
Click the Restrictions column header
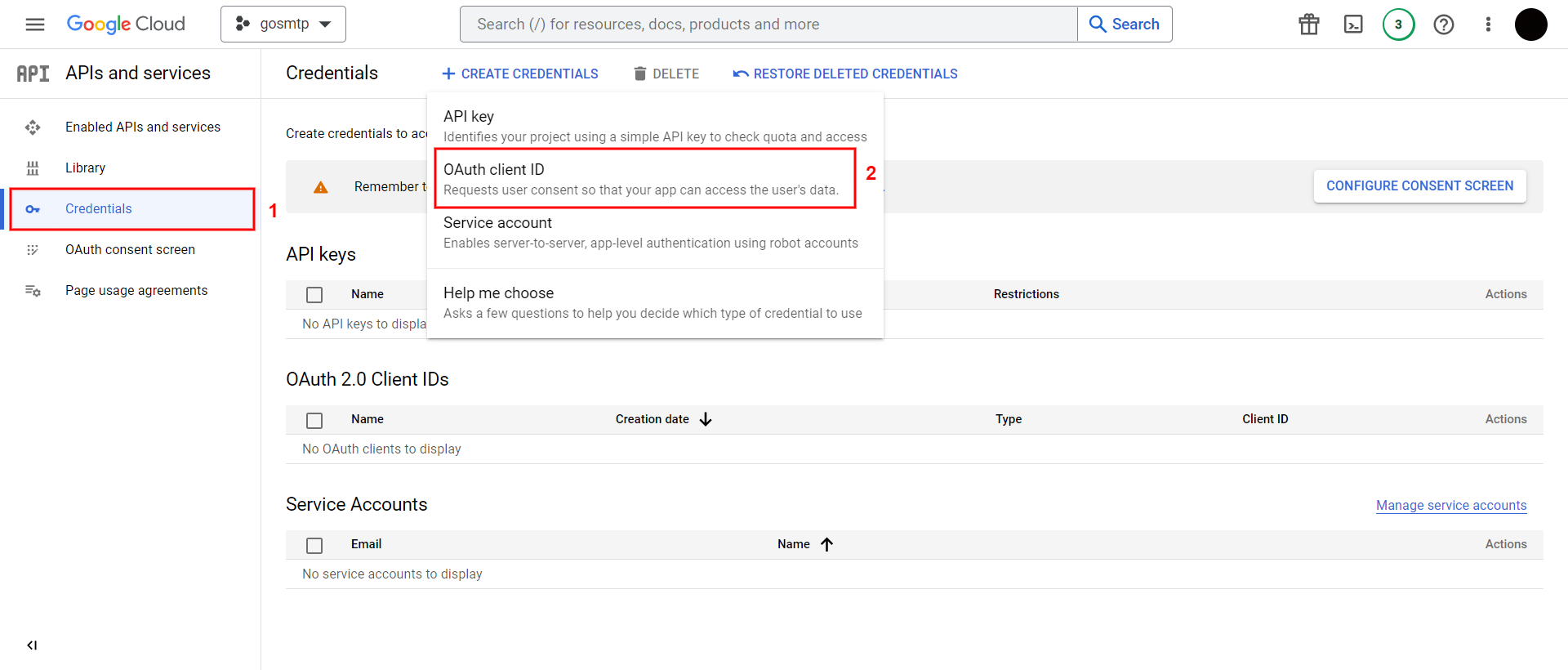(x=1026, y=294)
